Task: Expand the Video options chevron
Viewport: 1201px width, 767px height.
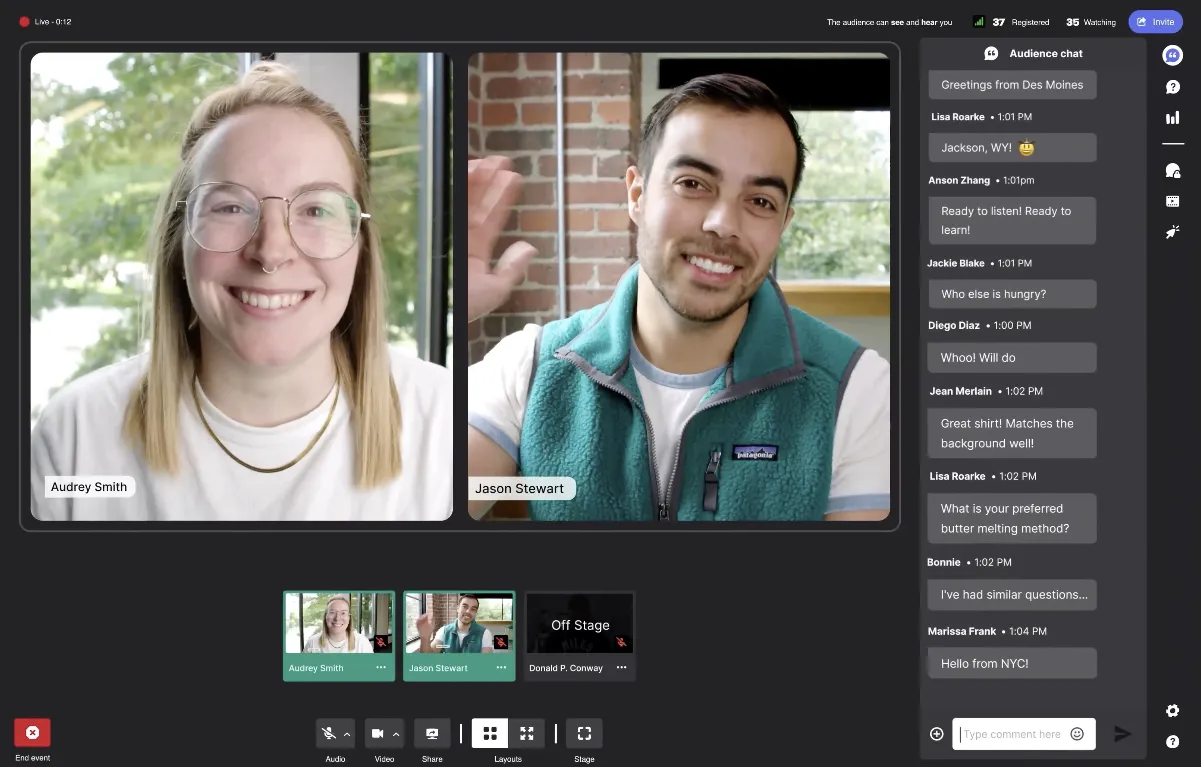Action: click(x=396, y=734)
